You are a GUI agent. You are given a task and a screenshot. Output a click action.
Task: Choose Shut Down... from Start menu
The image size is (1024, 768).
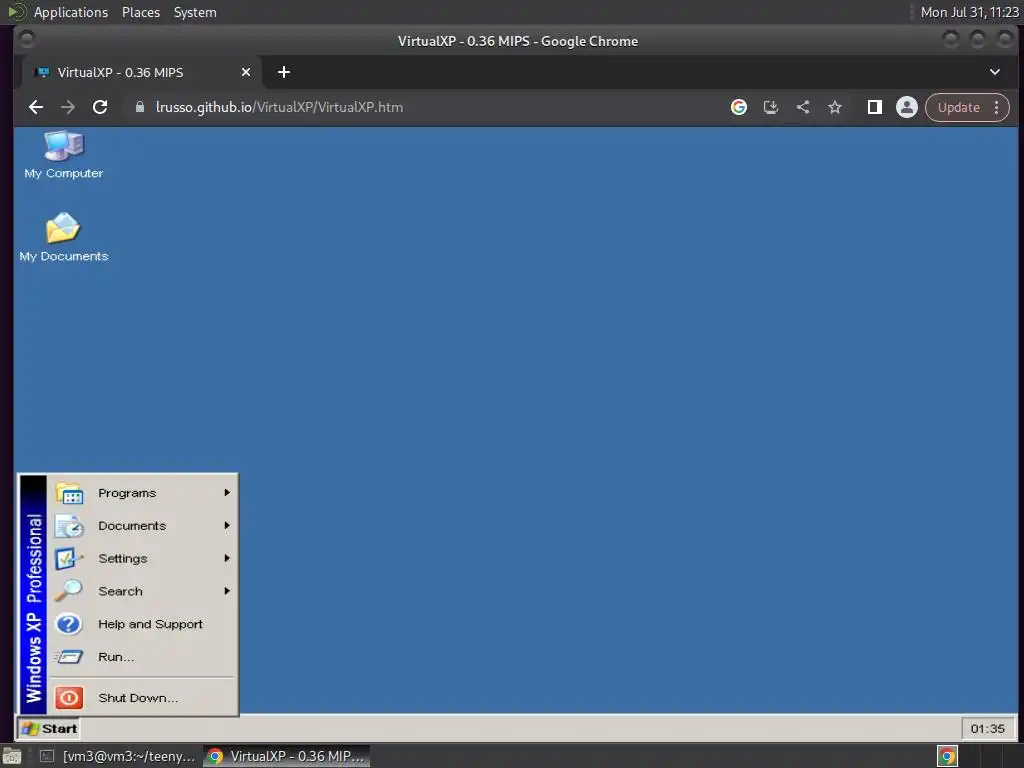[x=142, y=697]
